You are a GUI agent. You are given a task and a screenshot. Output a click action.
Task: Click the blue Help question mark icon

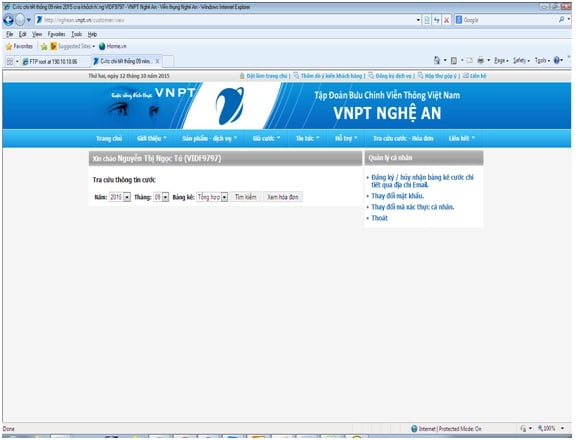[x=557, y=60]
